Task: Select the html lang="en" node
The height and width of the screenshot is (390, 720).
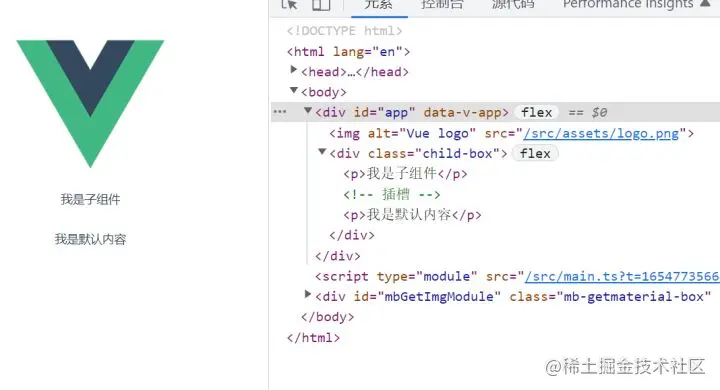Action: (x=348, y=51)
